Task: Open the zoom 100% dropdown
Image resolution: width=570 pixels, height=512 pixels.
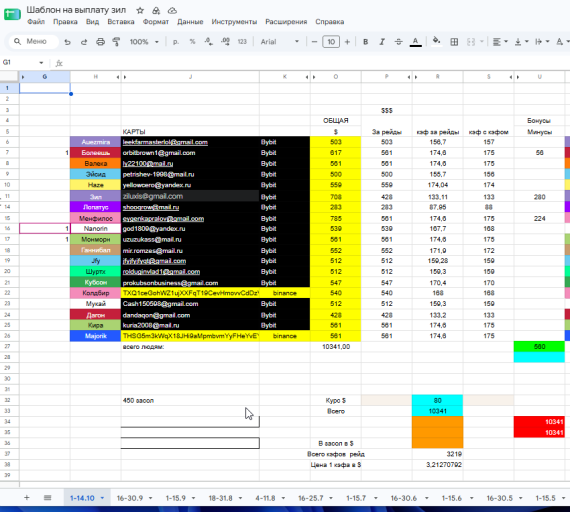Action: point(144,42)
